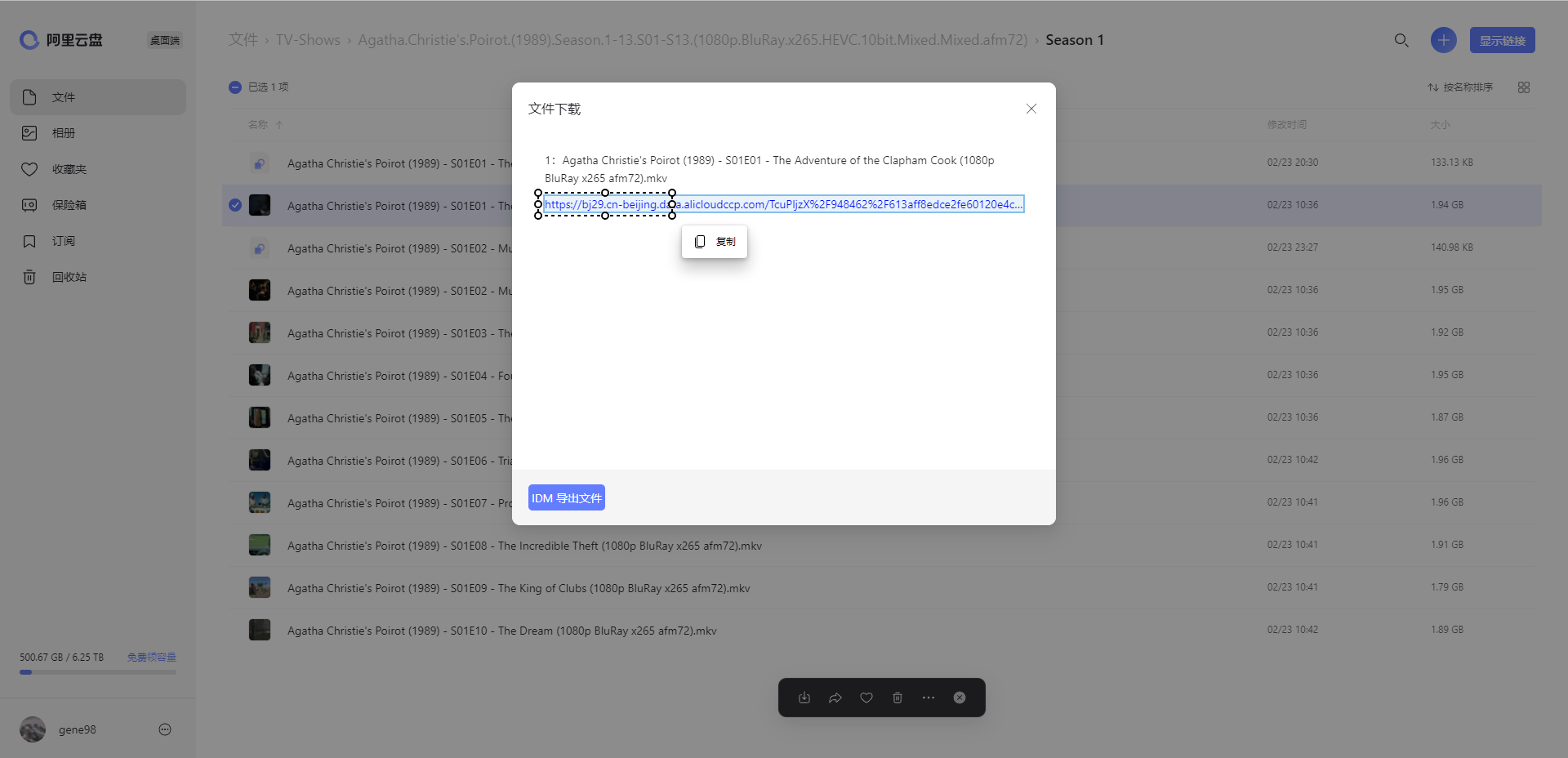Open the 保险箱 safe box section
Viewport: 1568px width, 758px height.
(98, 205)
